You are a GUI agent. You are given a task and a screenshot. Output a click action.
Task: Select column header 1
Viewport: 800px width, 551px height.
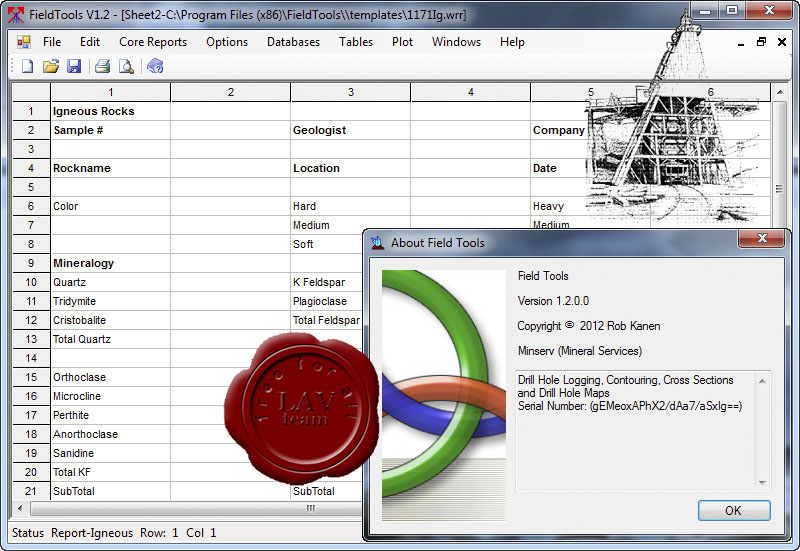111,92
